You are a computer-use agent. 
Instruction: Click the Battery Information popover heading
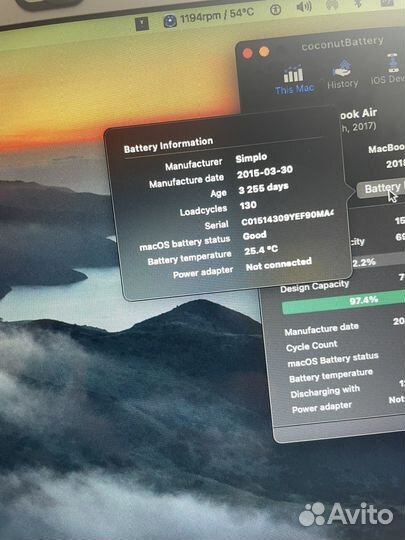(x=168, y=145)
